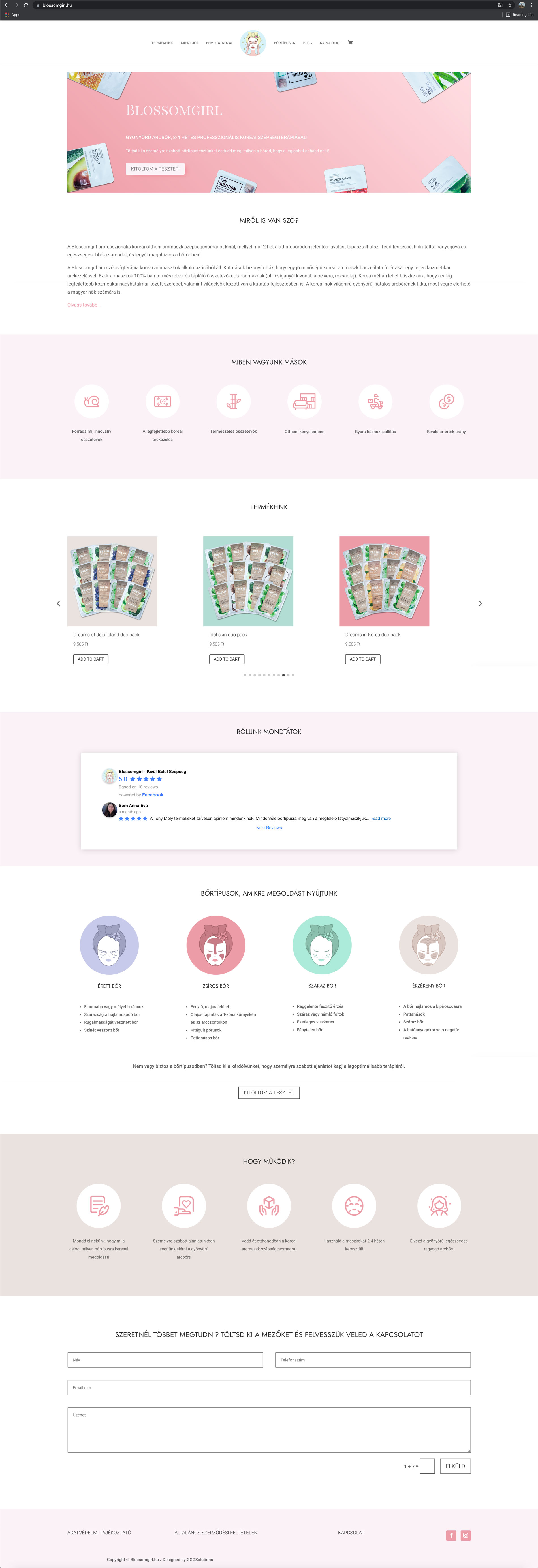Click the Kitöltöm a tesztet hero button

tap(155, 169)
